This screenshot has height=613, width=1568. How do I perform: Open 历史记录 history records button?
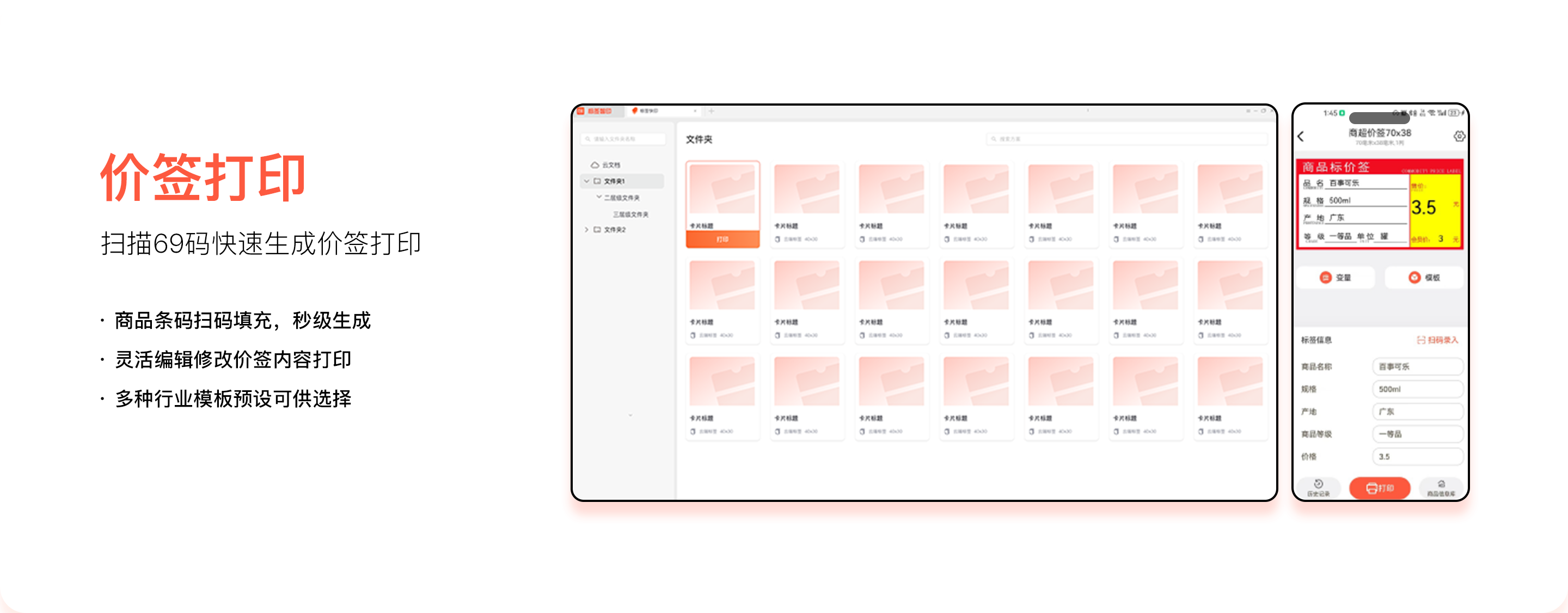click(1319, 488)
